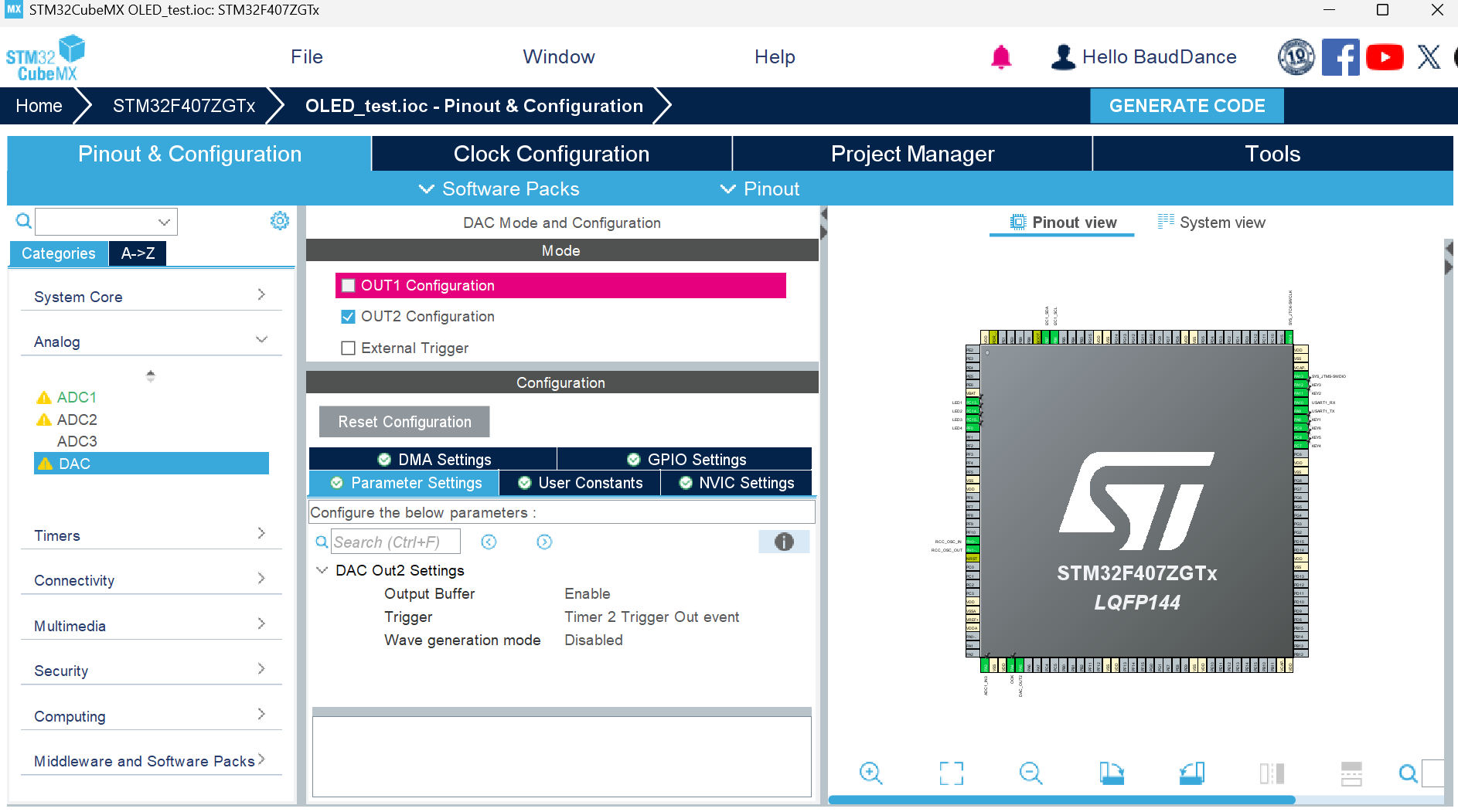This screenshot has height=812, width=1458.
Task: Open the Facebook link icon
Action: (x=1340, y=57)
